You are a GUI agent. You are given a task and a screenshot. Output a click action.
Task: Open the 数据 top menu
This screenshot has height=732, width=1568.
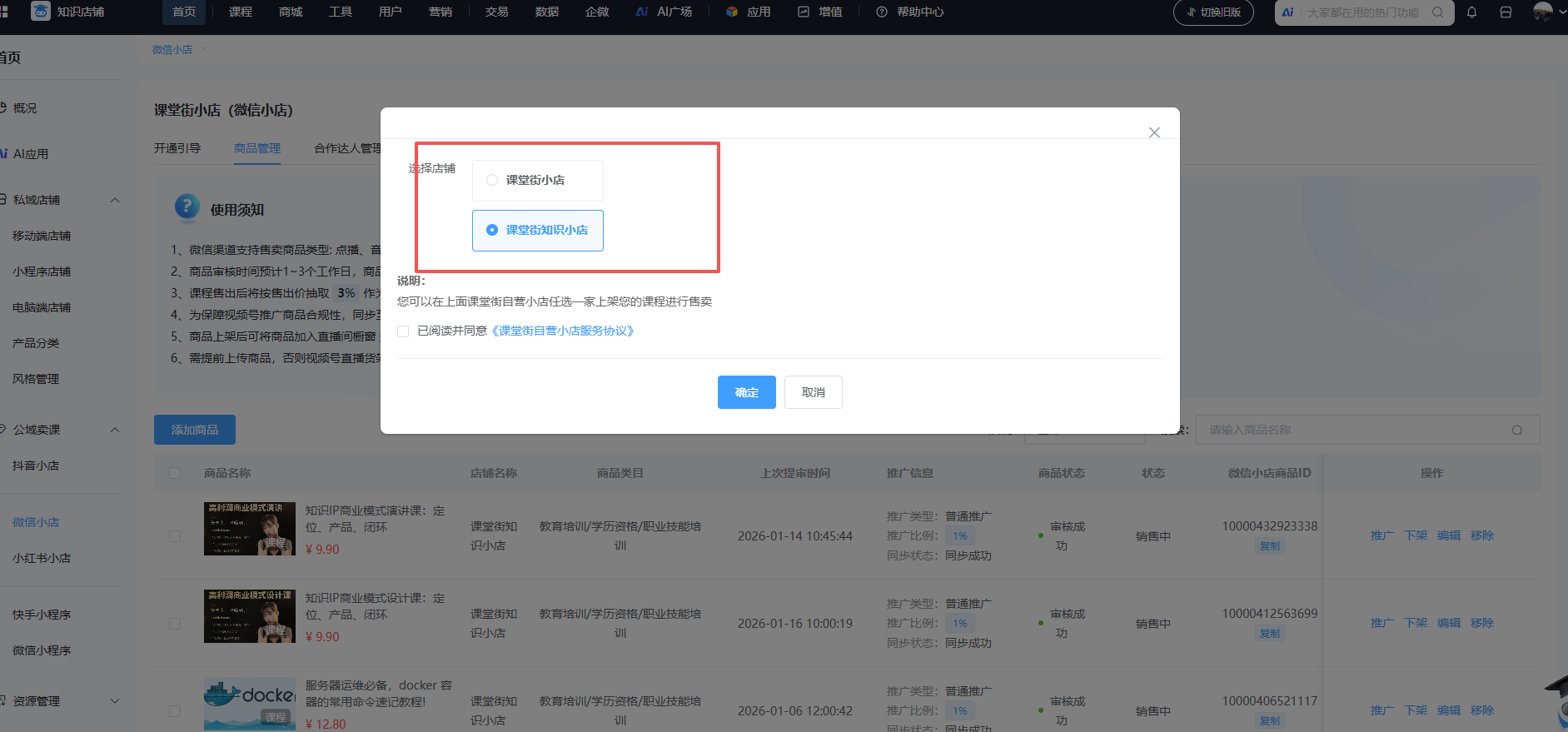pos(547,12)
